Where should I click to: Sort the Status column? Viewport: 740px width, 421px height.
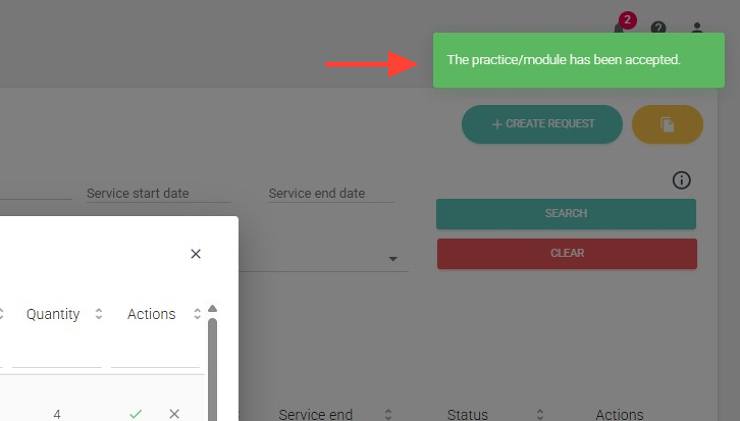539,414
